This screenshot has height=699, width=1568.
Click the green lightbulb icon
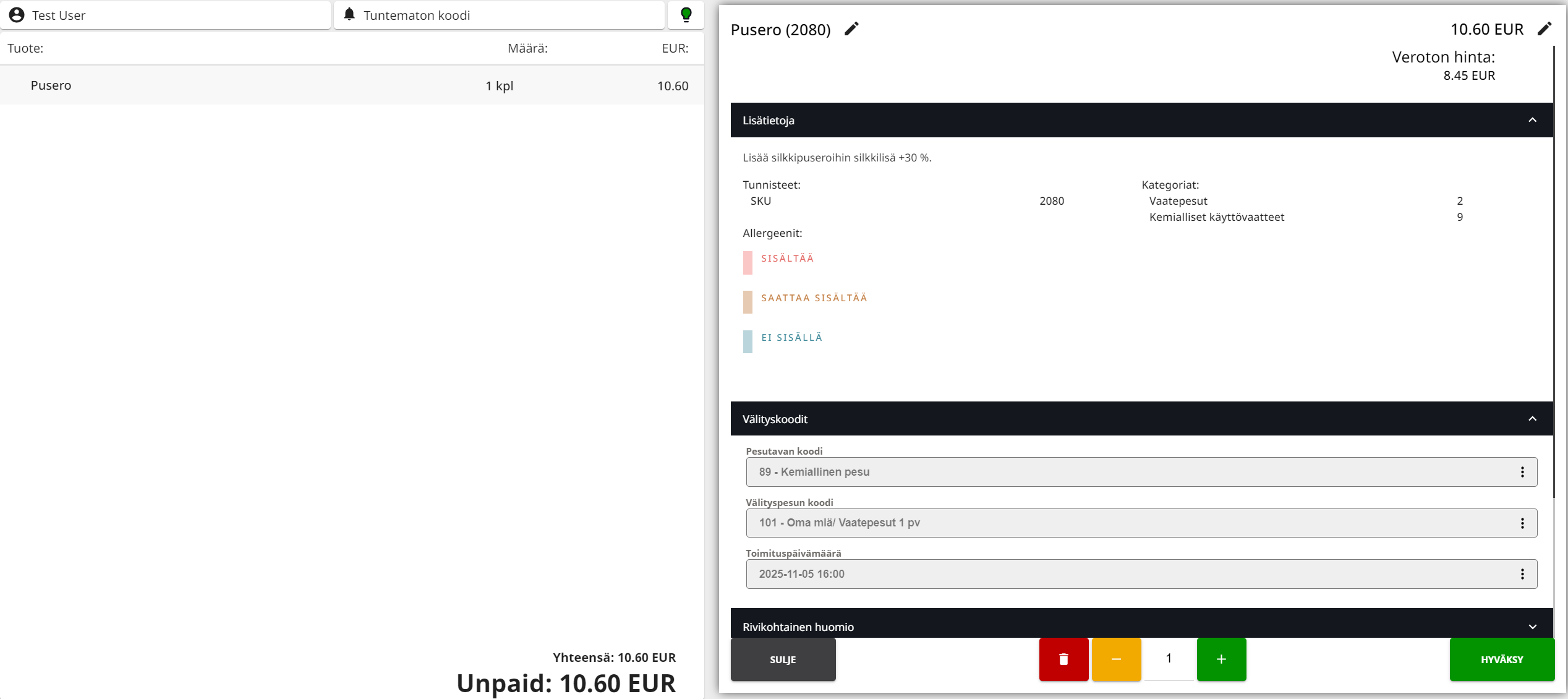[686, 15]
